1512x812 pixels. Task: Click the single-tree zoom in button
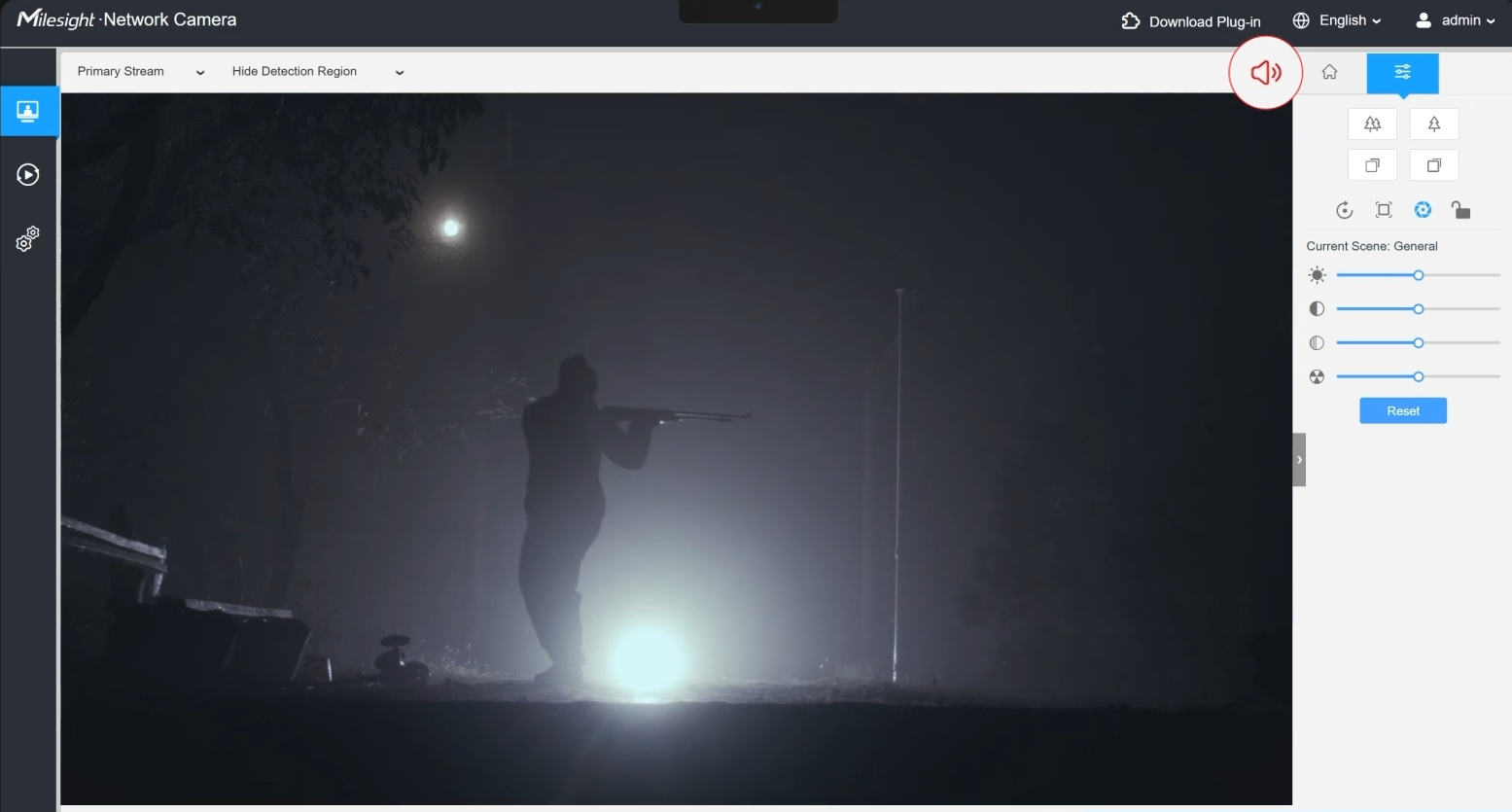point(1433,124)
